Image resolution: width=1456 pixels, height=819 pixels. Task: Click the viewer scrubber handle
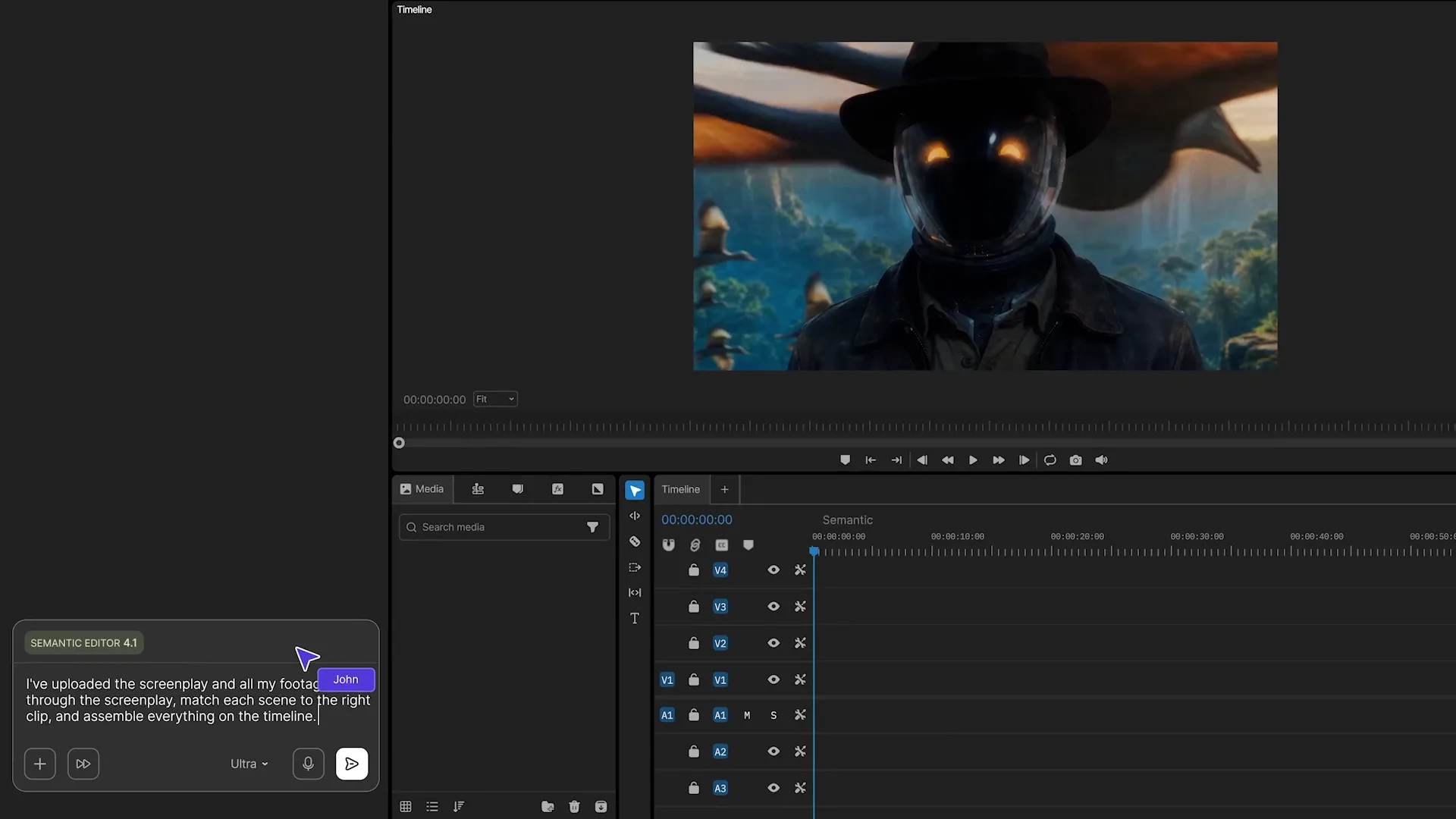[399, 443]
